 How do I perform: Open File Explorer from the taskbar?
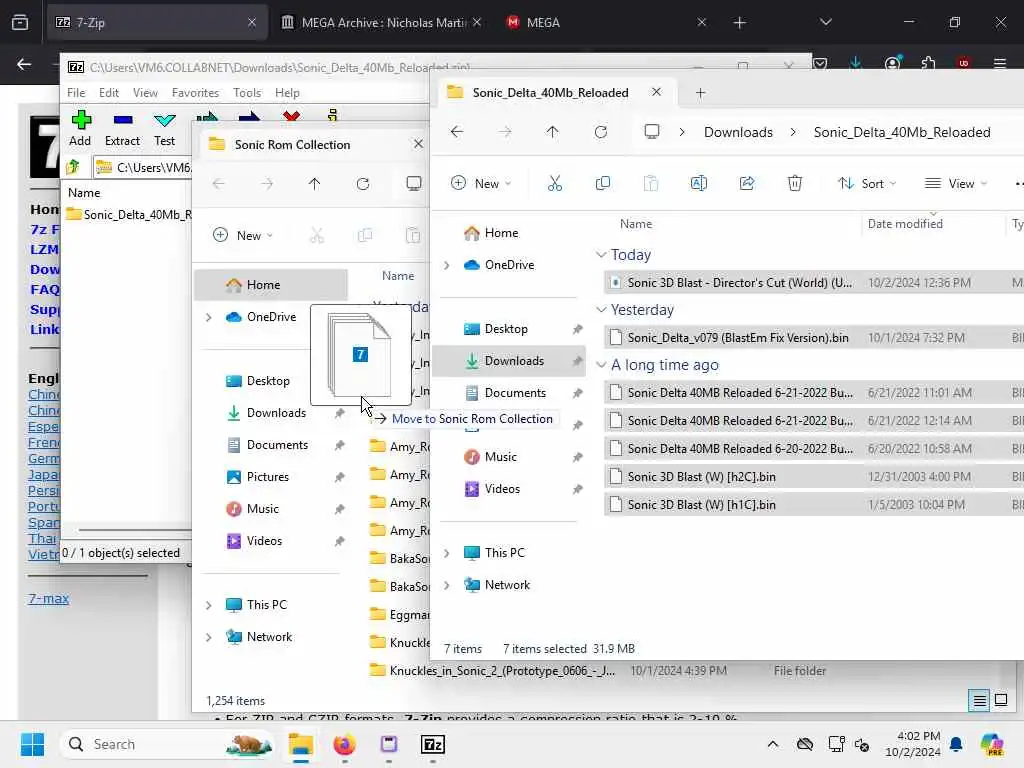click(300, 744)
